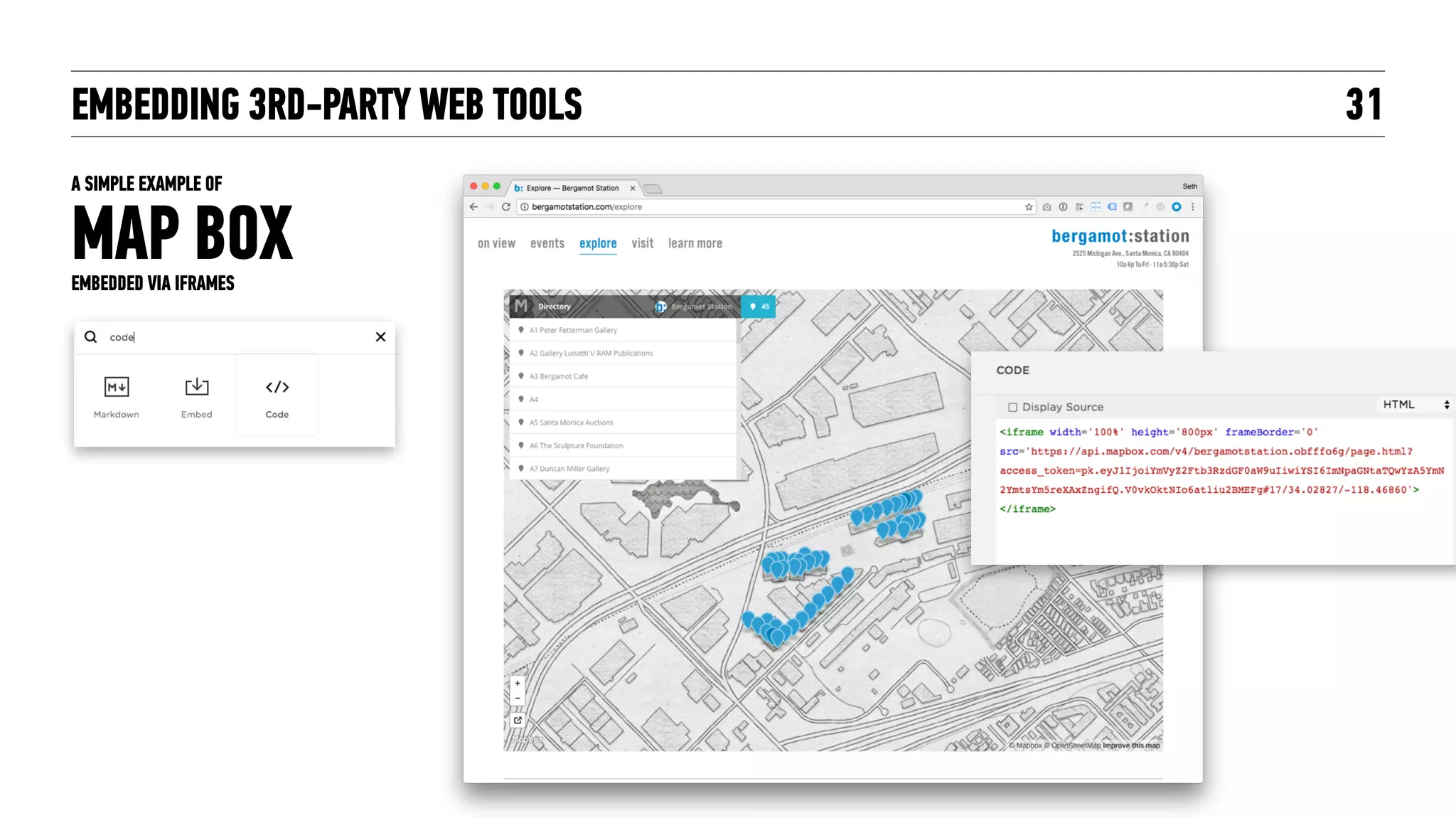Click the Mapbox M logo in Directory header
The width and height of the screenshot is (1456, 818).
[521, 306]
